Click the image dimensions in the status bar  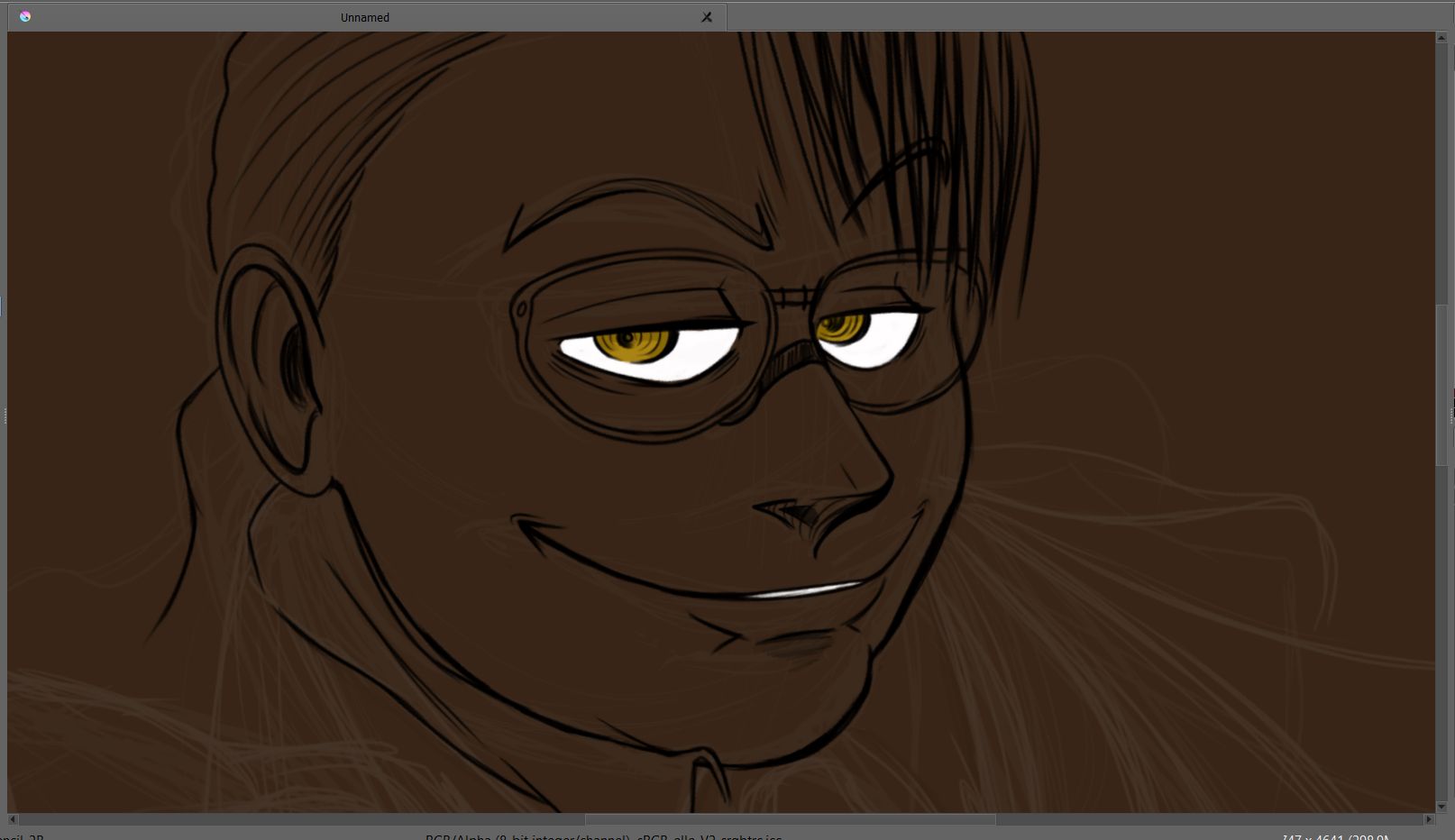click(1334, 837)
